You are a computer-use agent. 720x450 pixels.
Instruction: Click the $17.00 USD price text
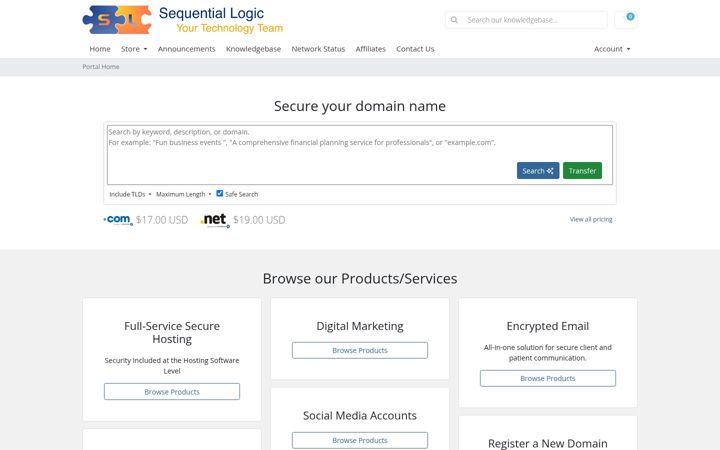tap(162, 220)
